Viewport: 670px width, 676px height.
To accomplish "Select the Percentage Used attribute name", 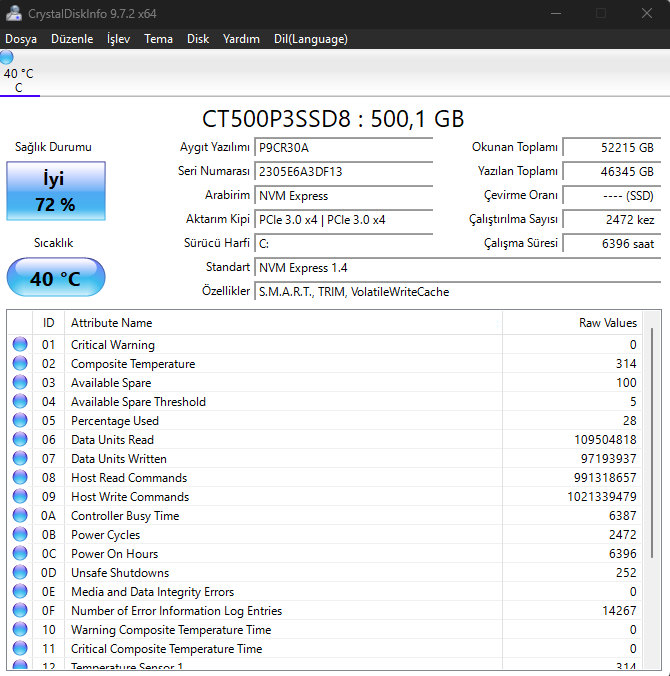I will click(115, 420).
